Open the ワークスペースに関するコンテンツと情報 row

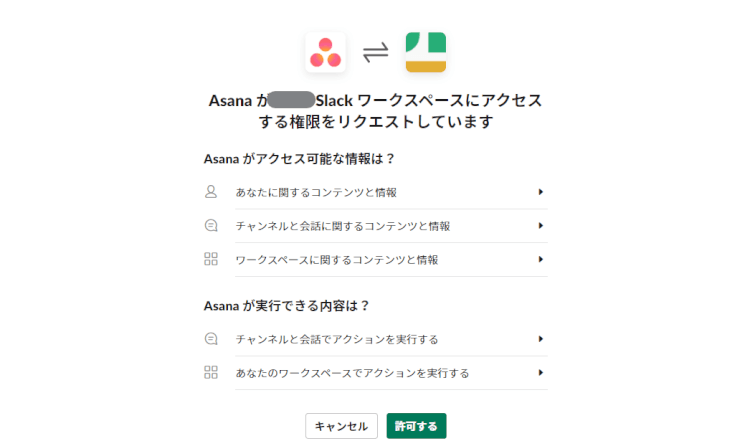(x=336, y=260)
